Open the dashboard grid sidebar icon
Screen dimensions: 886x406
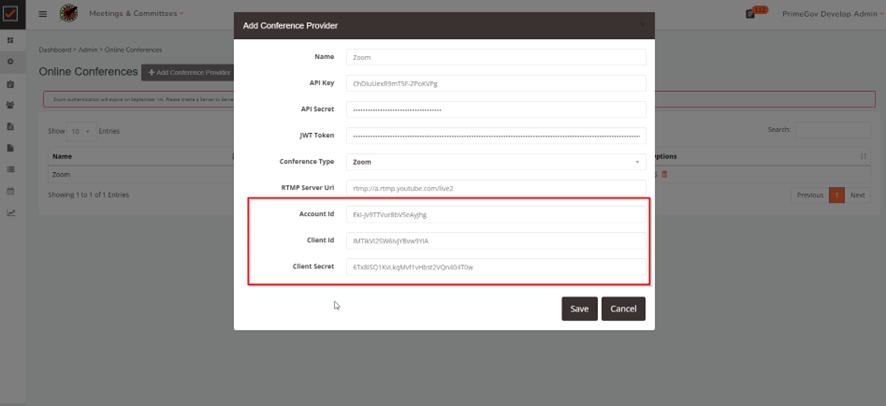[10, 40]
